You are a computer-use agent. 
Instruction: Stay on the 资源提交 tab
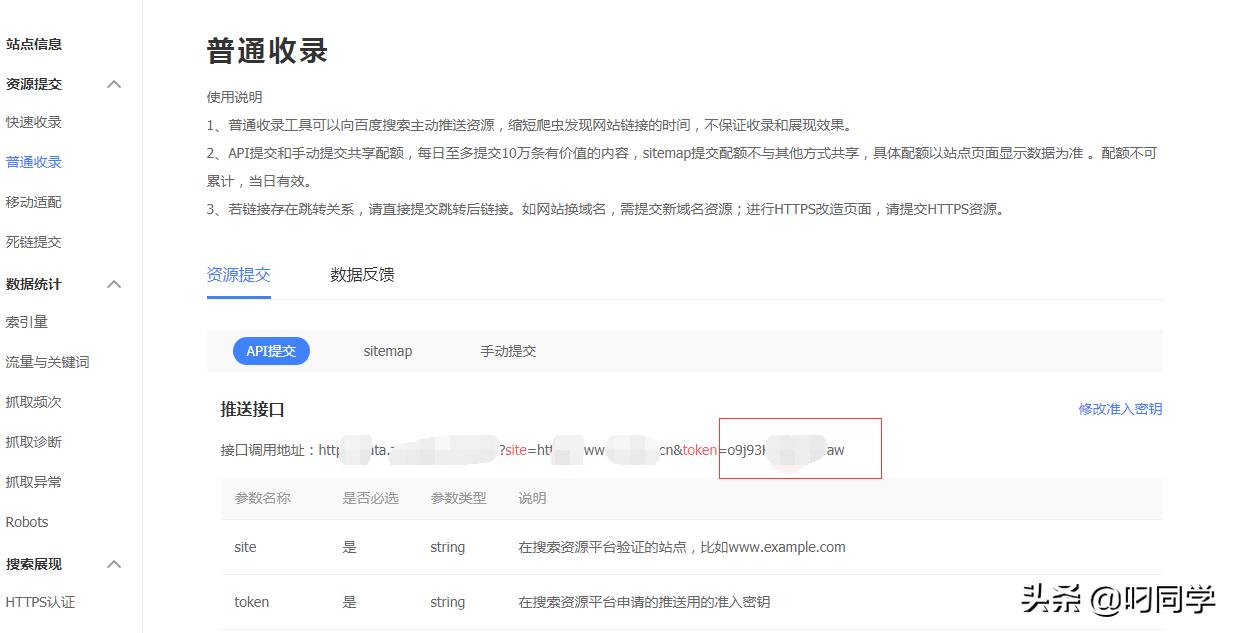point(238,275)
